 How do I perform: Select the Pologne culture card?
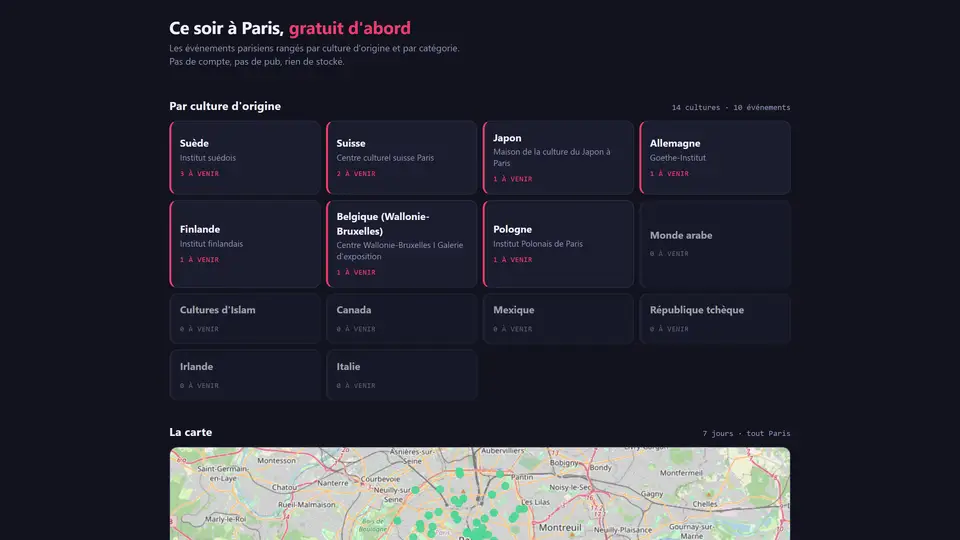(558, 244)
